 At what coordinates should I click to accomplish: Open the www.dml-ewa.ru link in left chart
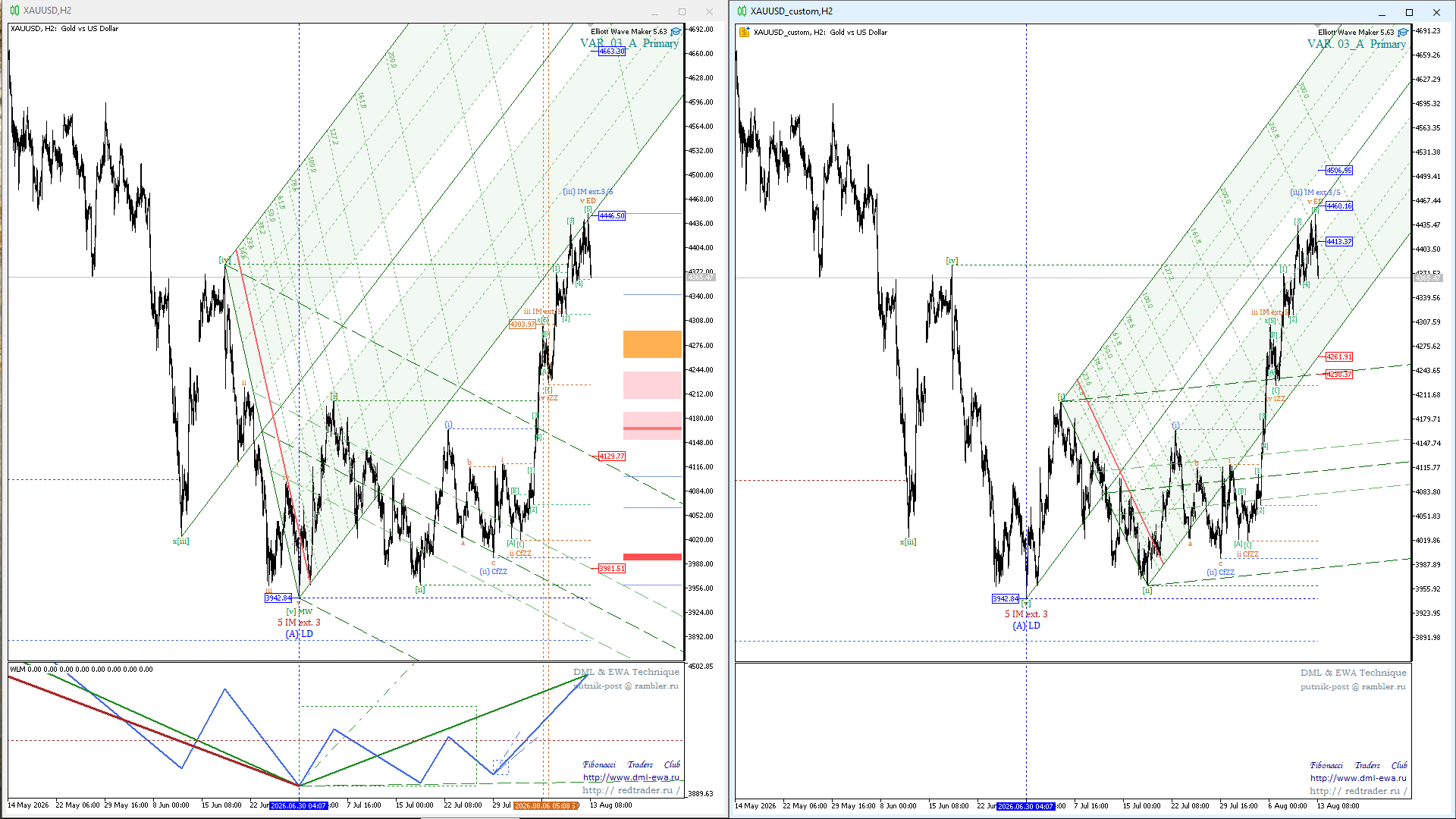tap(631, 777)
